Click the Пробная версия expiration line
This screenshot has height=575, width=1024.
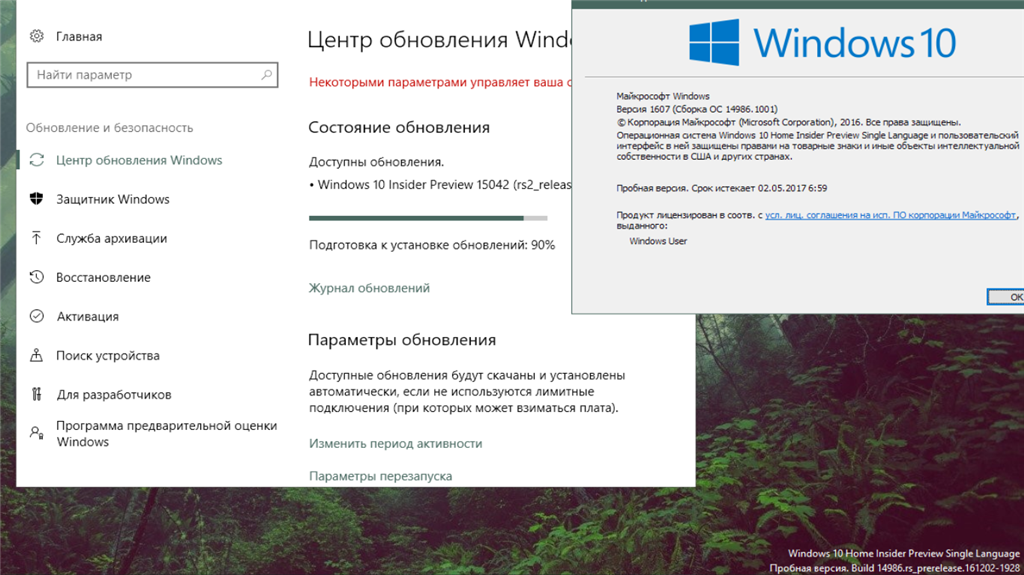point(722,188)
